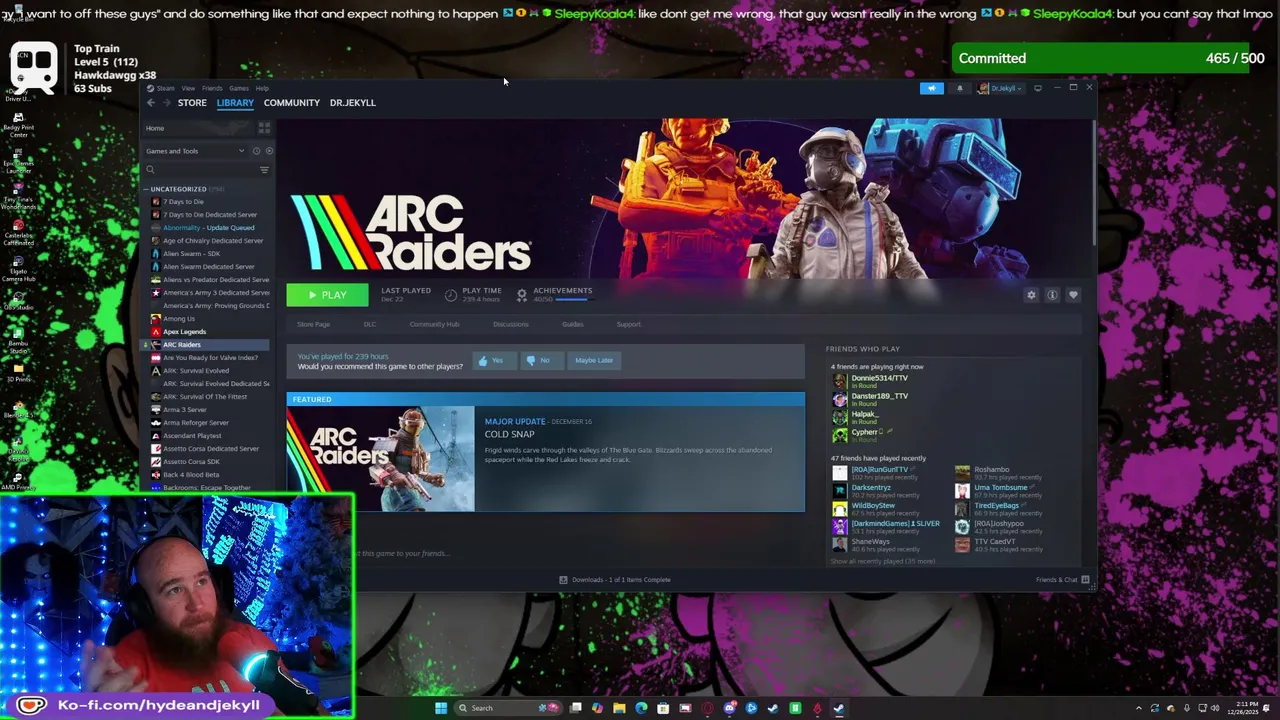Show hidden system tray icons chevron

pos(1138,708)
